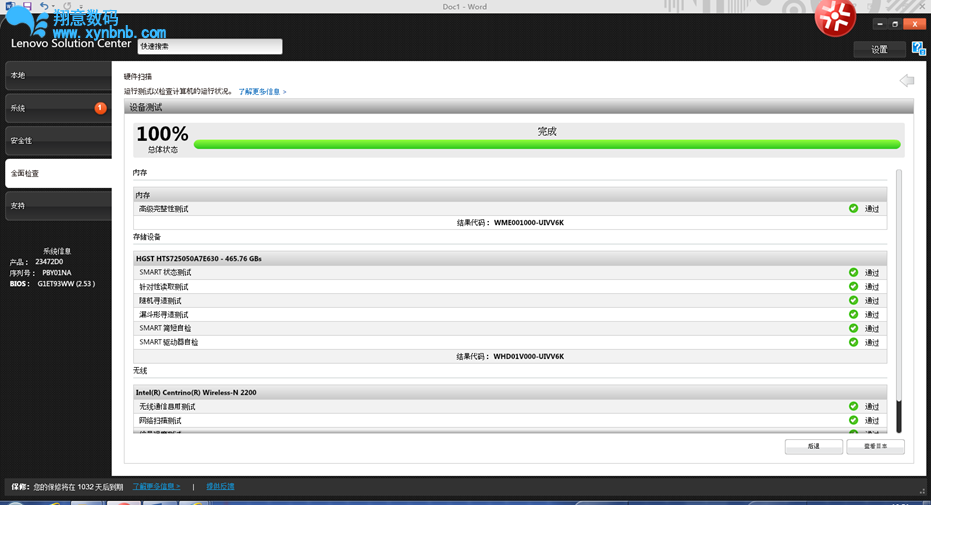Click the 100% overall status value

click(x=162, y=133)
